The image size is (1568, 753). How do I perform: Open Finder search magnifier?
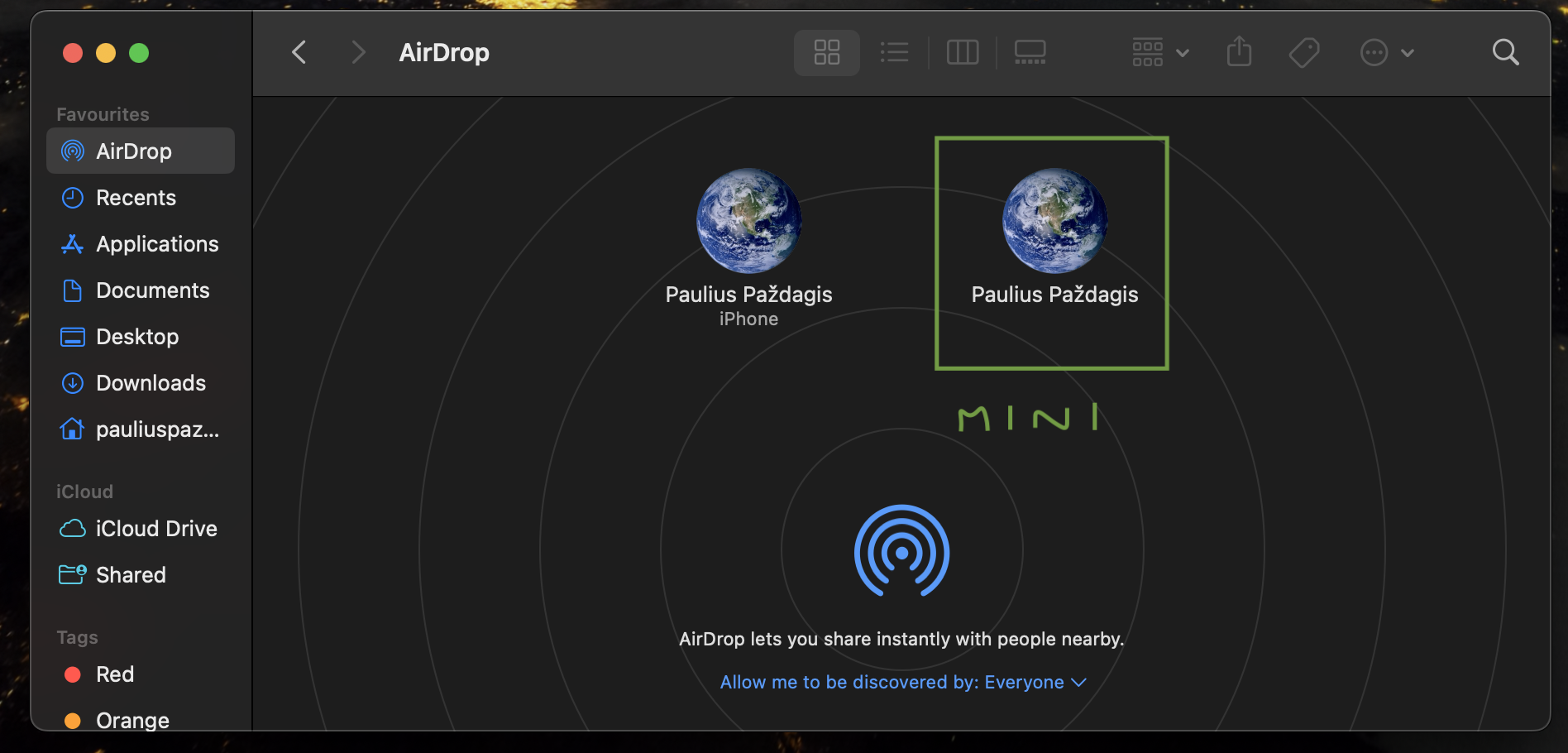[1505, 53]
